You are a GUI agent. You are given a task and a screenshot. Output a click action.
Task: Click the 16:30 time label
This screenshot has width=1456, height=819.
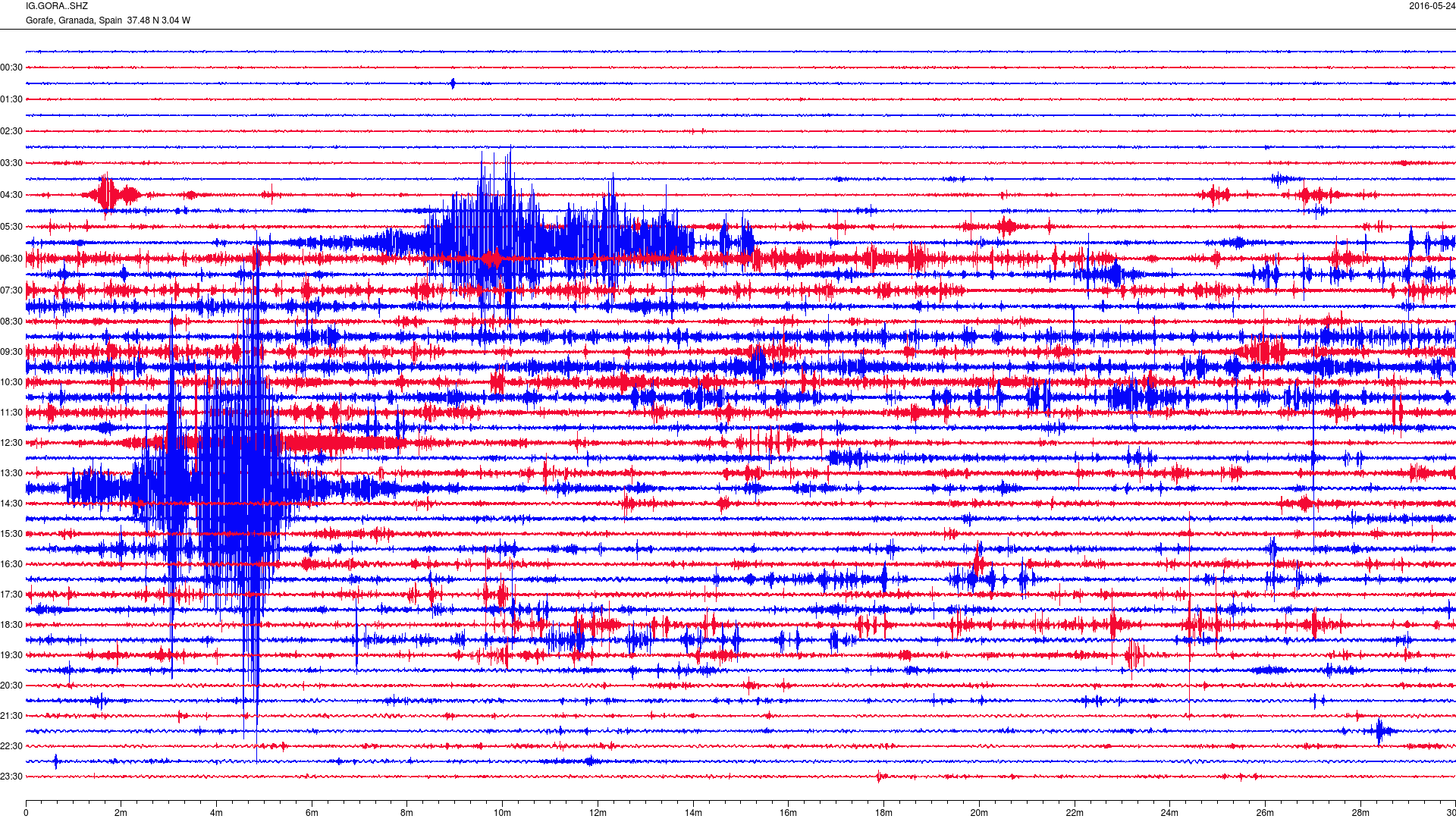click(11, 564)
